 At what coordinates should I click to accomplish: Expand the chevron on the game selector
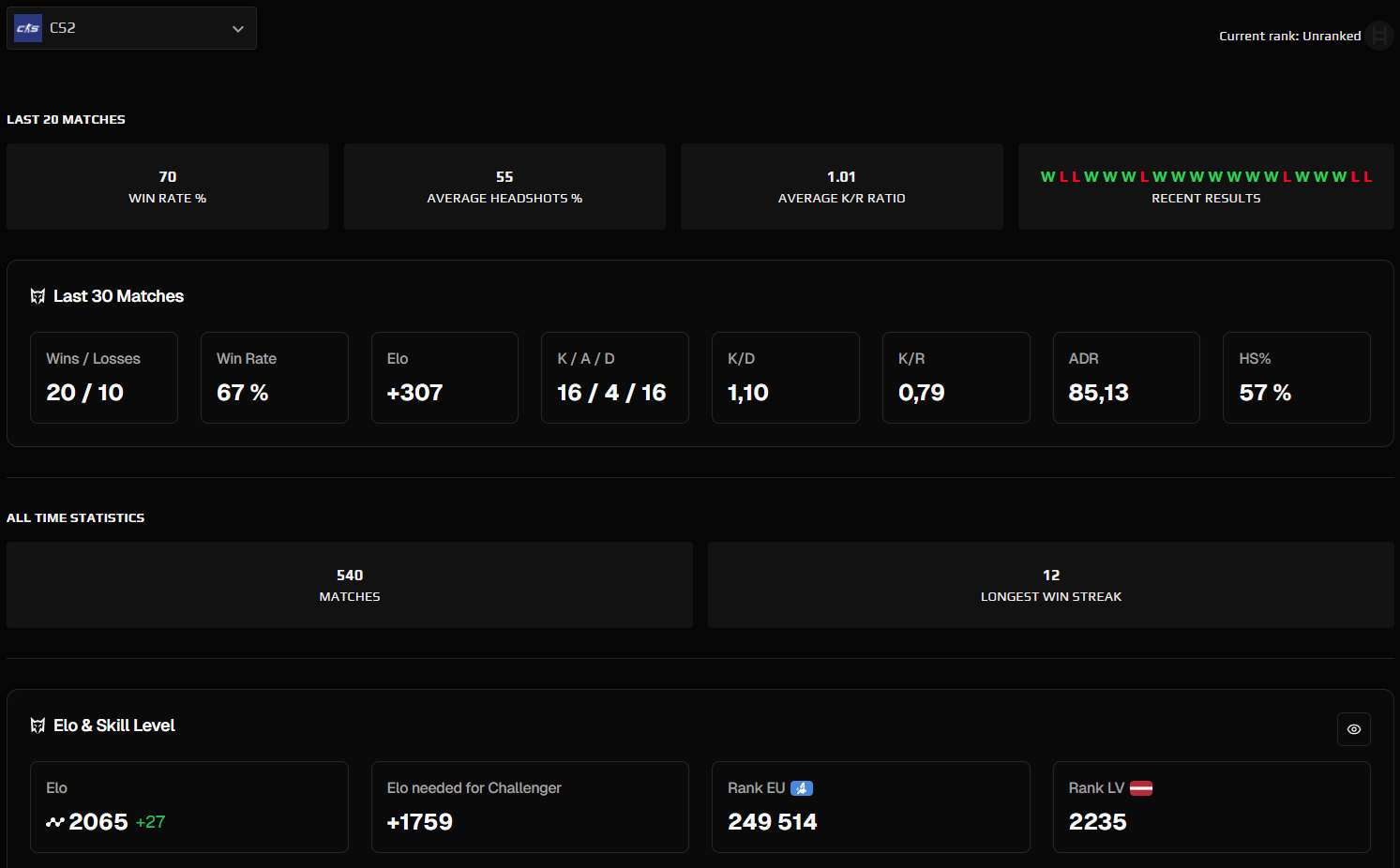237,28
